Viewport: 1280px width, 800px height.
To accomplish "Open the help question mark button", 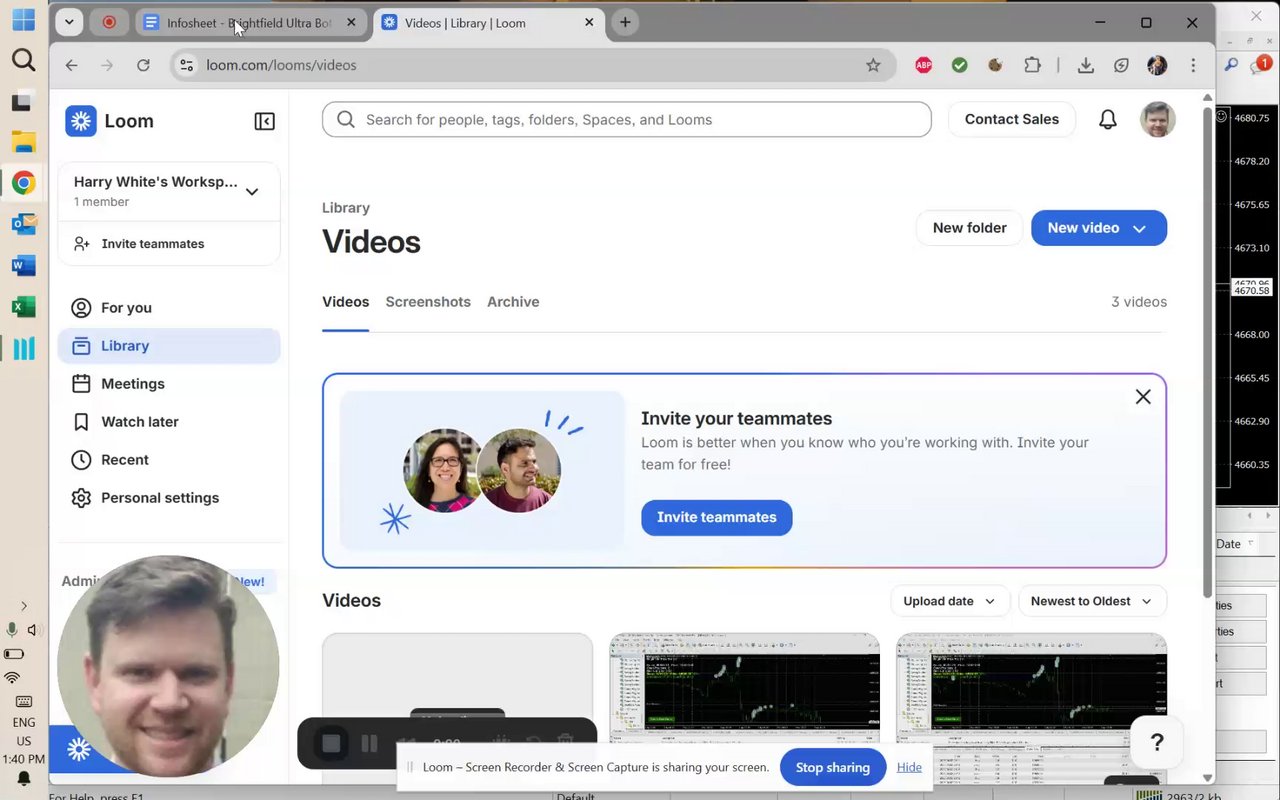I will (1157, 742).
